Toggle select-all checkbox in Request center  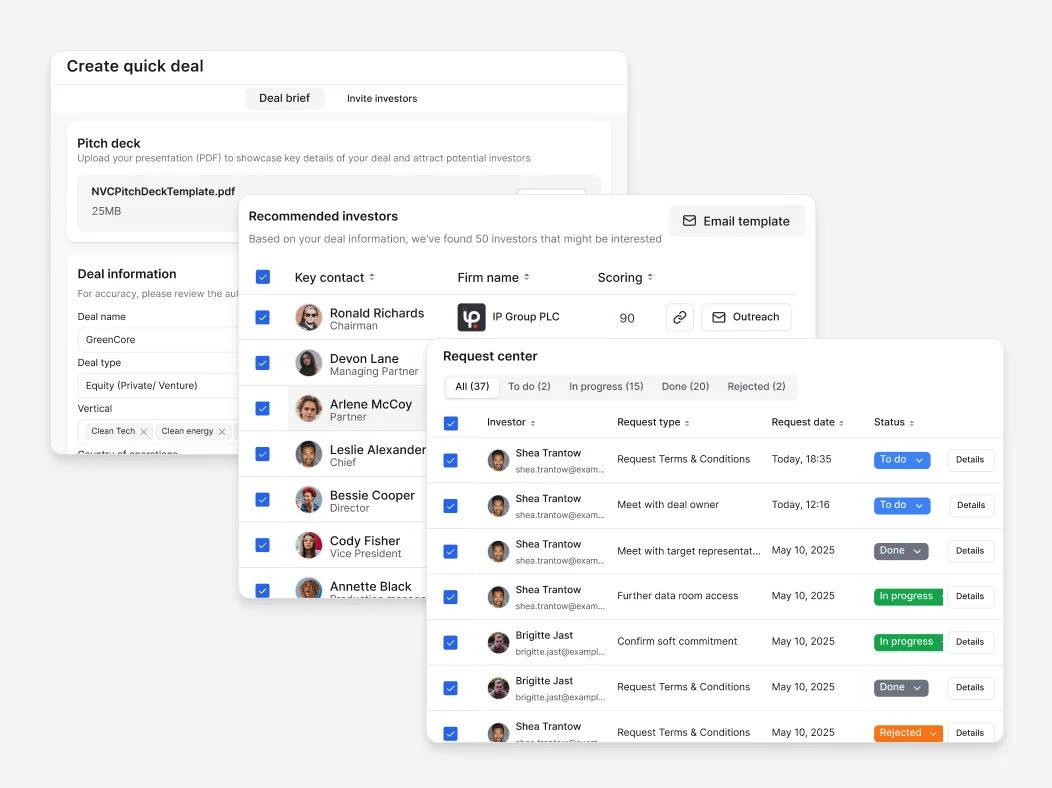(x=451, y=423)
